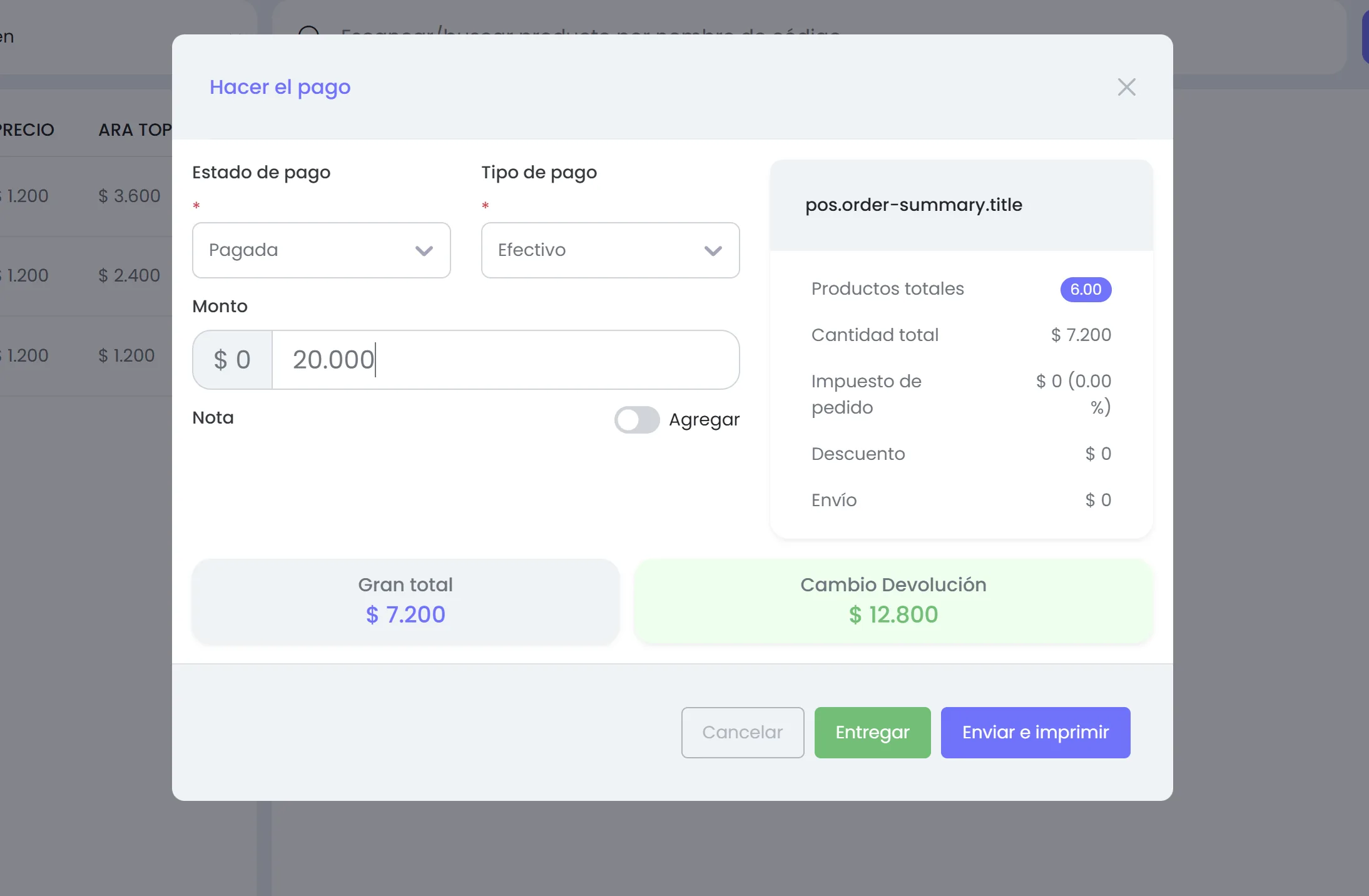
Task: Click the Hacer el pago title
Action: [x=280, y=87]
